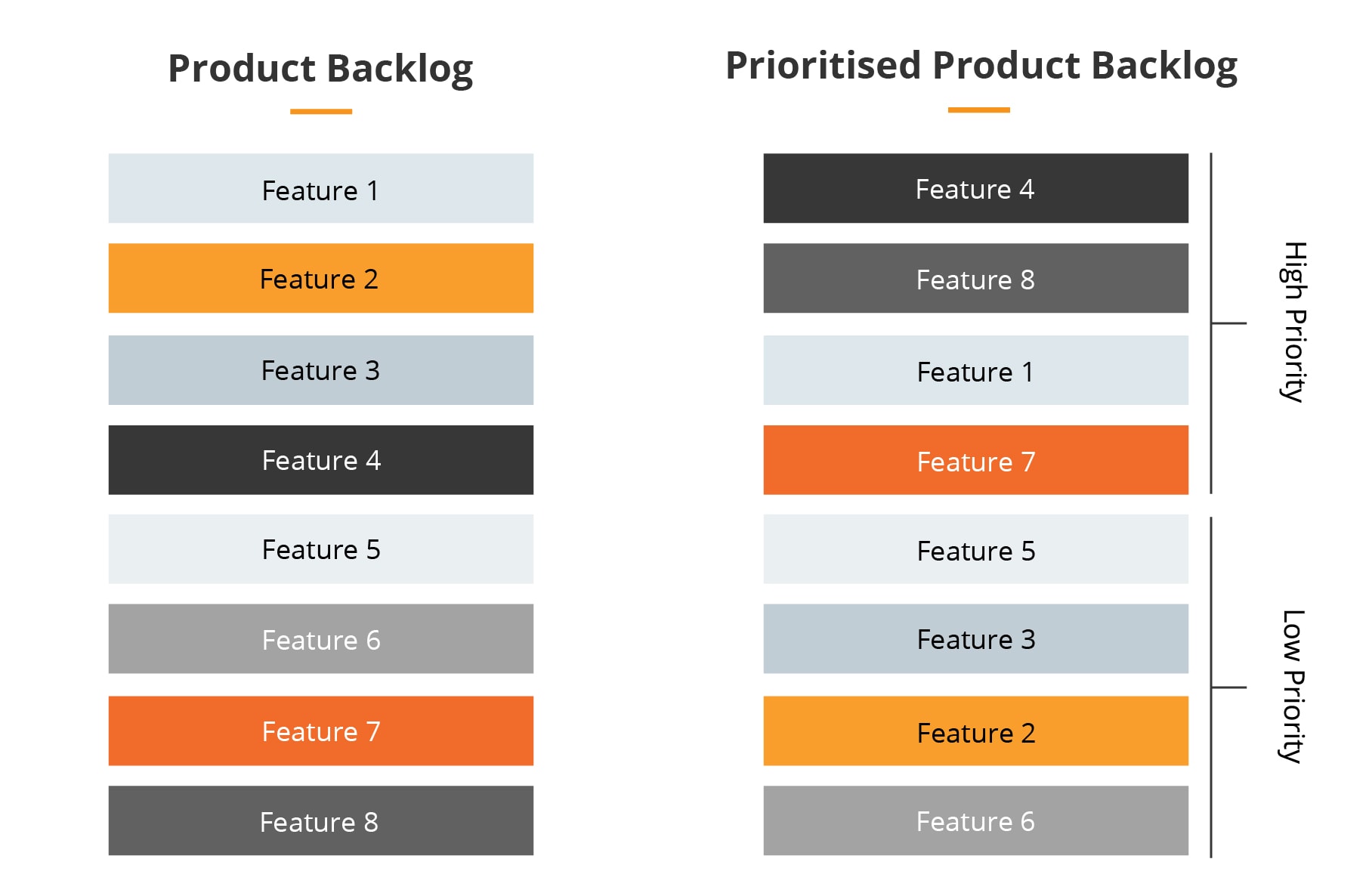Click Feature 3 in the unprioritised Product Backlog
This screenshot has width=1369, height=896.
320,370
